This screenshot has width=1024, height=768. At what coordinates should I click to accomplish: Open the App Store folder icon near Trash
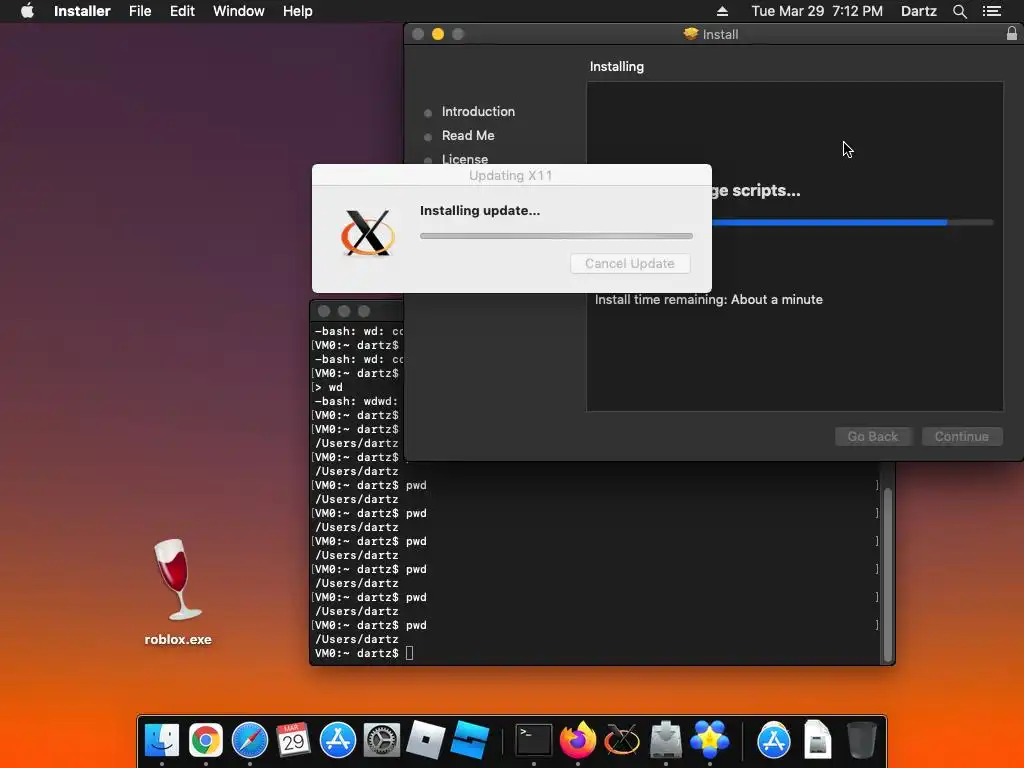coord(773,741)
